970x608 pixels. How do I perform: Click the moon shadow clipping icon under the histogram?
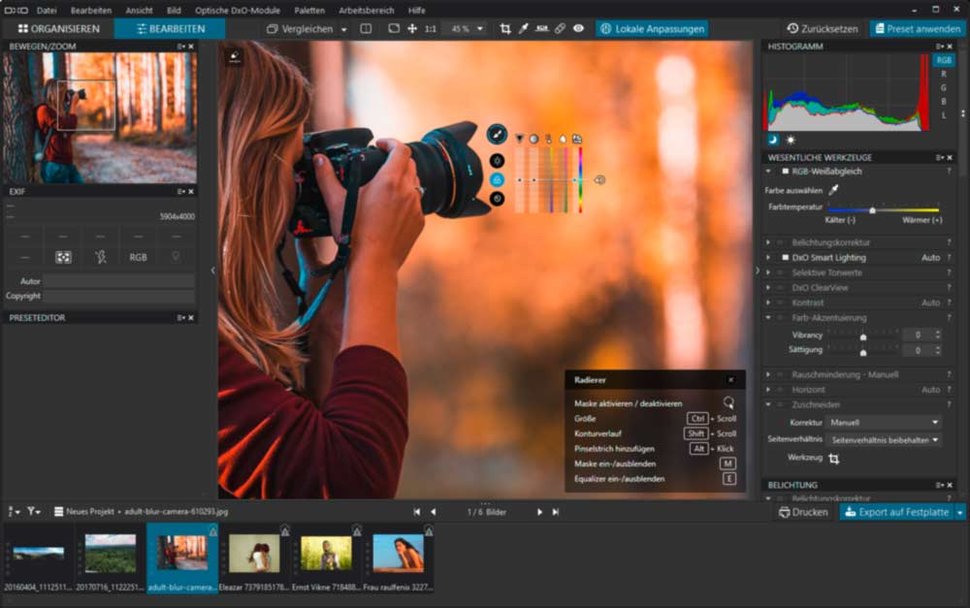tap(772, 139)
